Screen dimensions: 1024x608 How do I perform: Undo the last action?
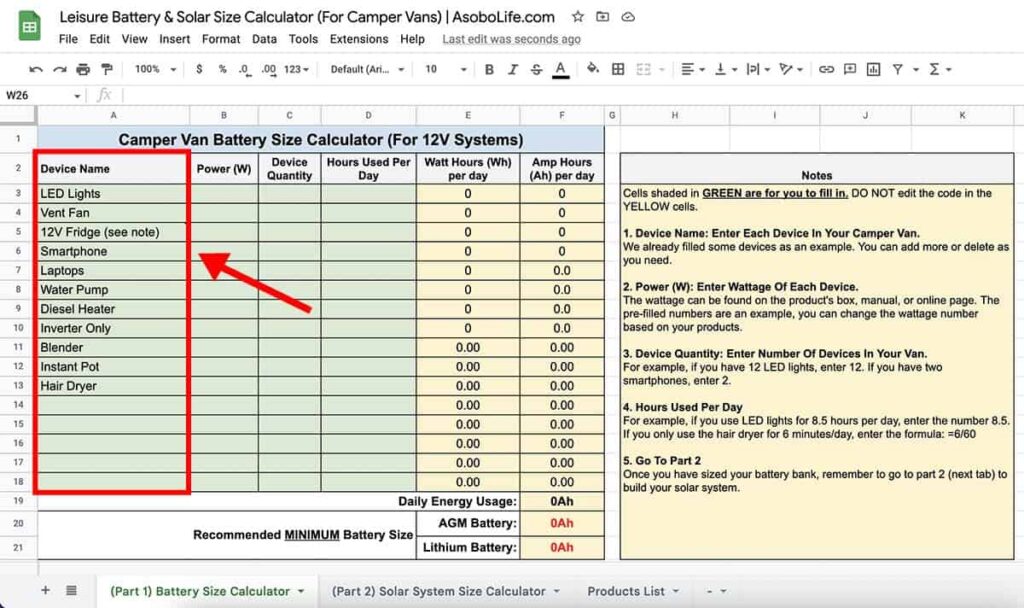[x=36, y=69]
